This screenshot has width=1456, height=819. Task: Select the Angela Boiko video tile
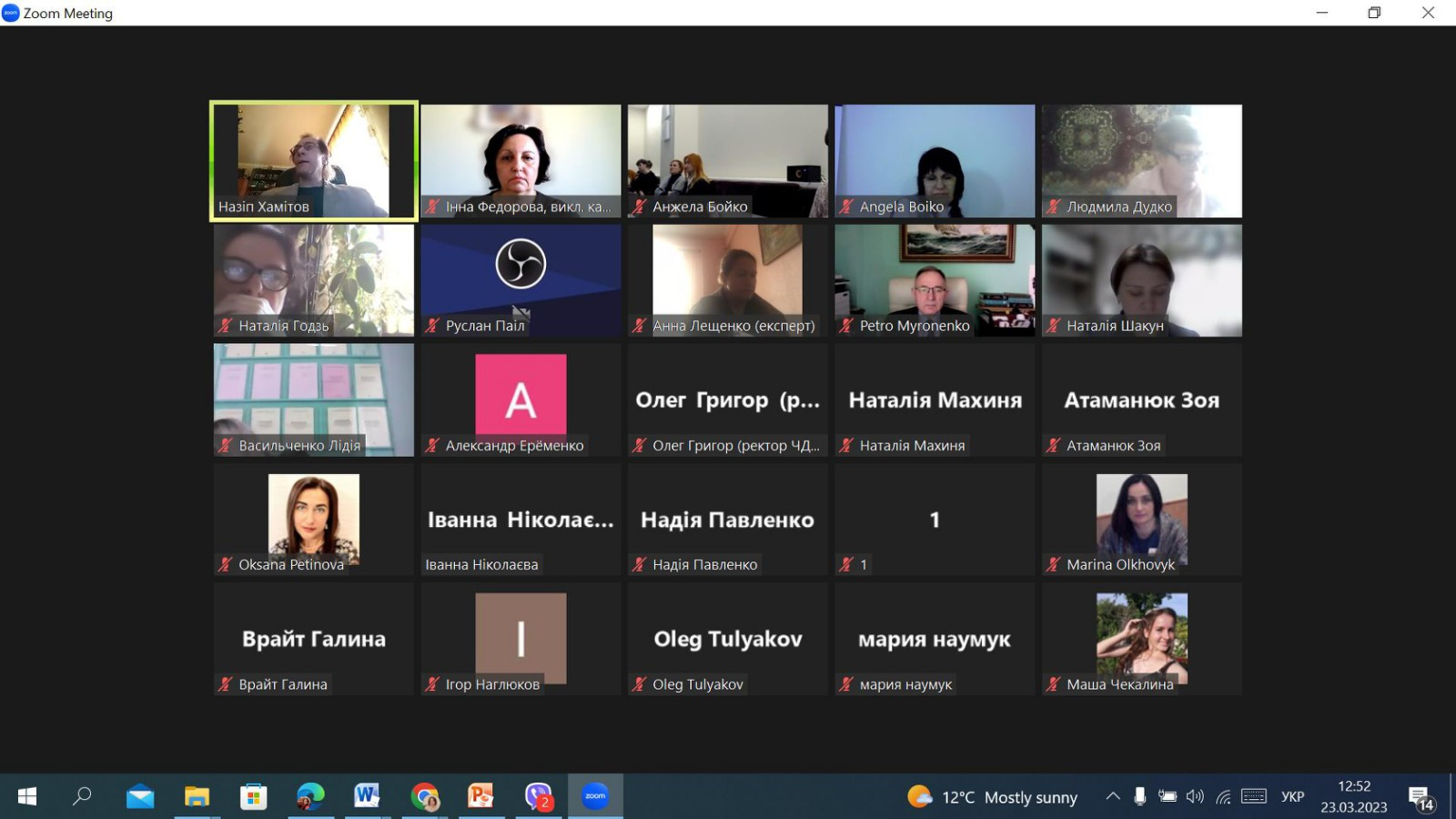(x=935, y=161)
